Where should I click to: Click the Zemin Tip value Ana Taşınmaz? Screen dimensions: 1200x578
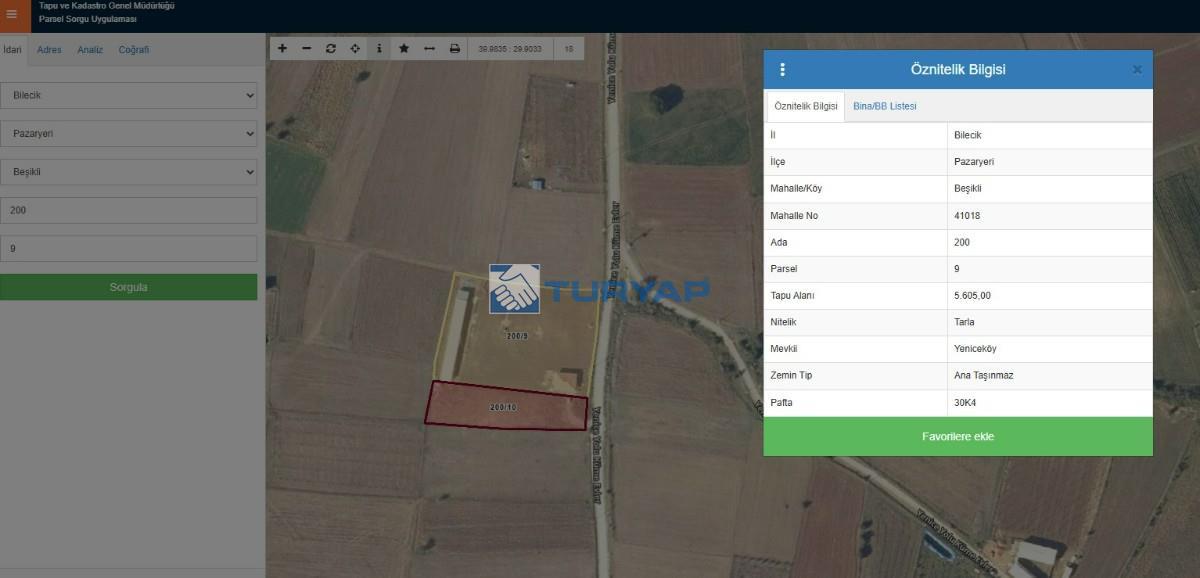[x=984, y=376]
